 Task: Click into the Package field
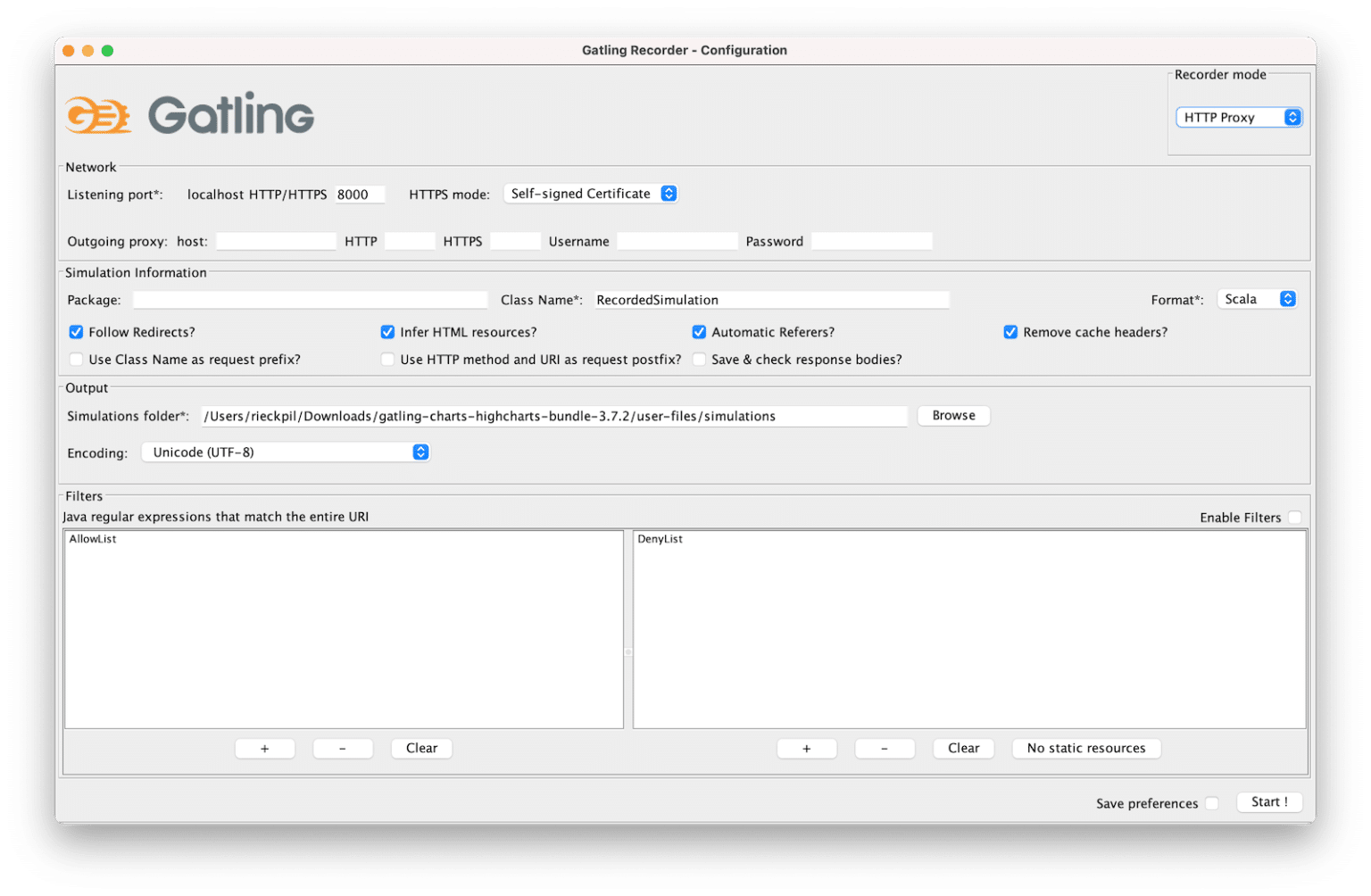pos(310,299)
